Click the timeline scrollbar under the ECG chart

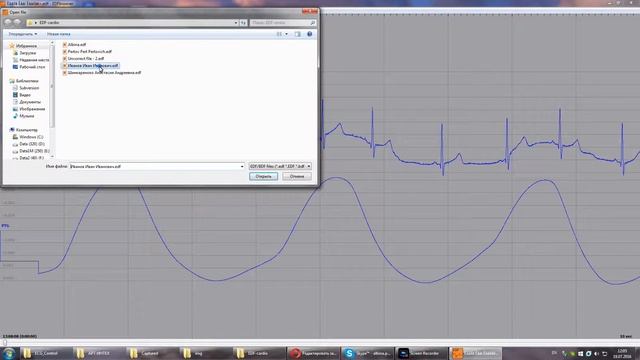click(320, 342)
